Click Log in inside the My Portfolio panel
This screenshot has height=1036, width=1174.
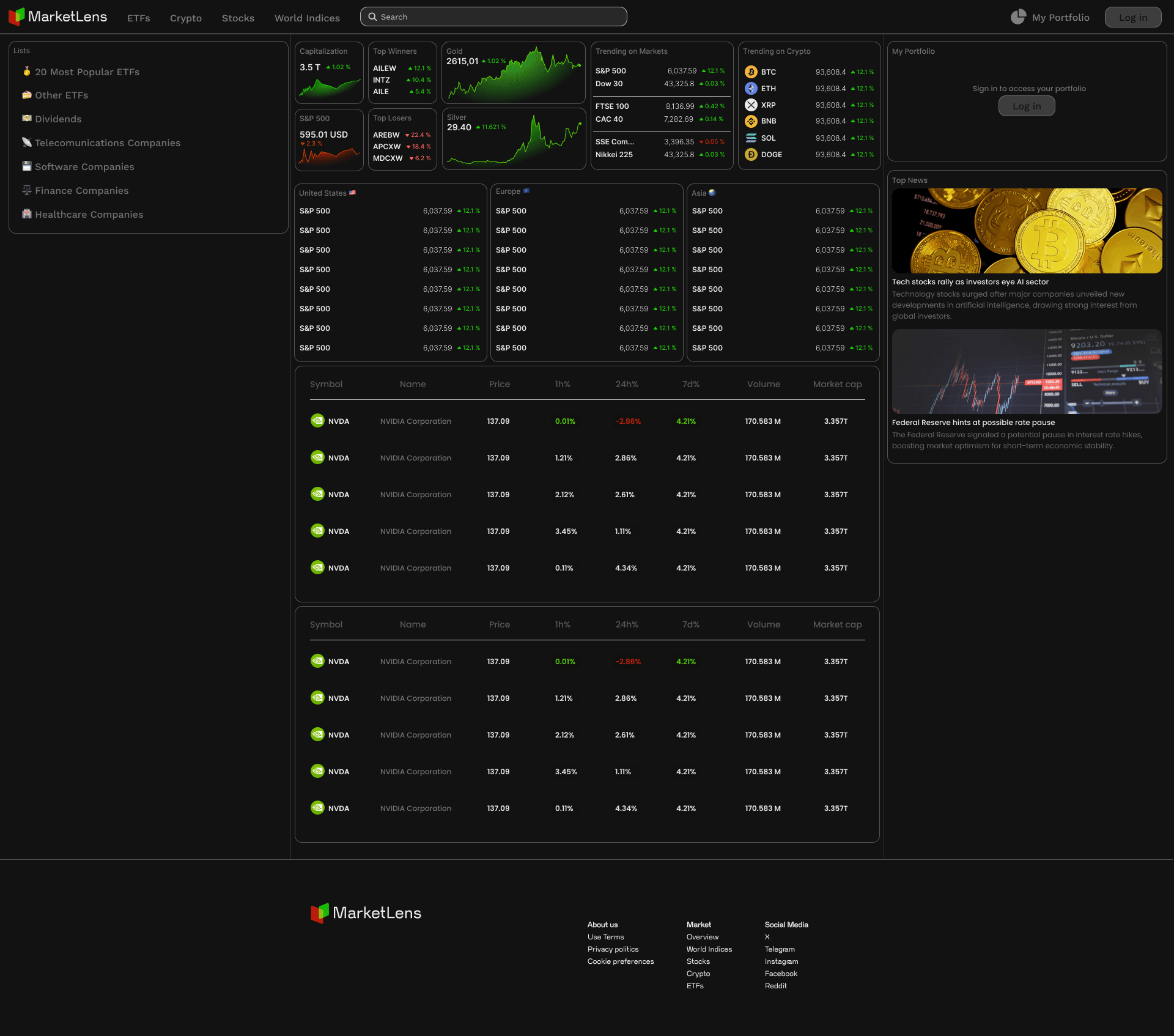tap(1027, 105)
